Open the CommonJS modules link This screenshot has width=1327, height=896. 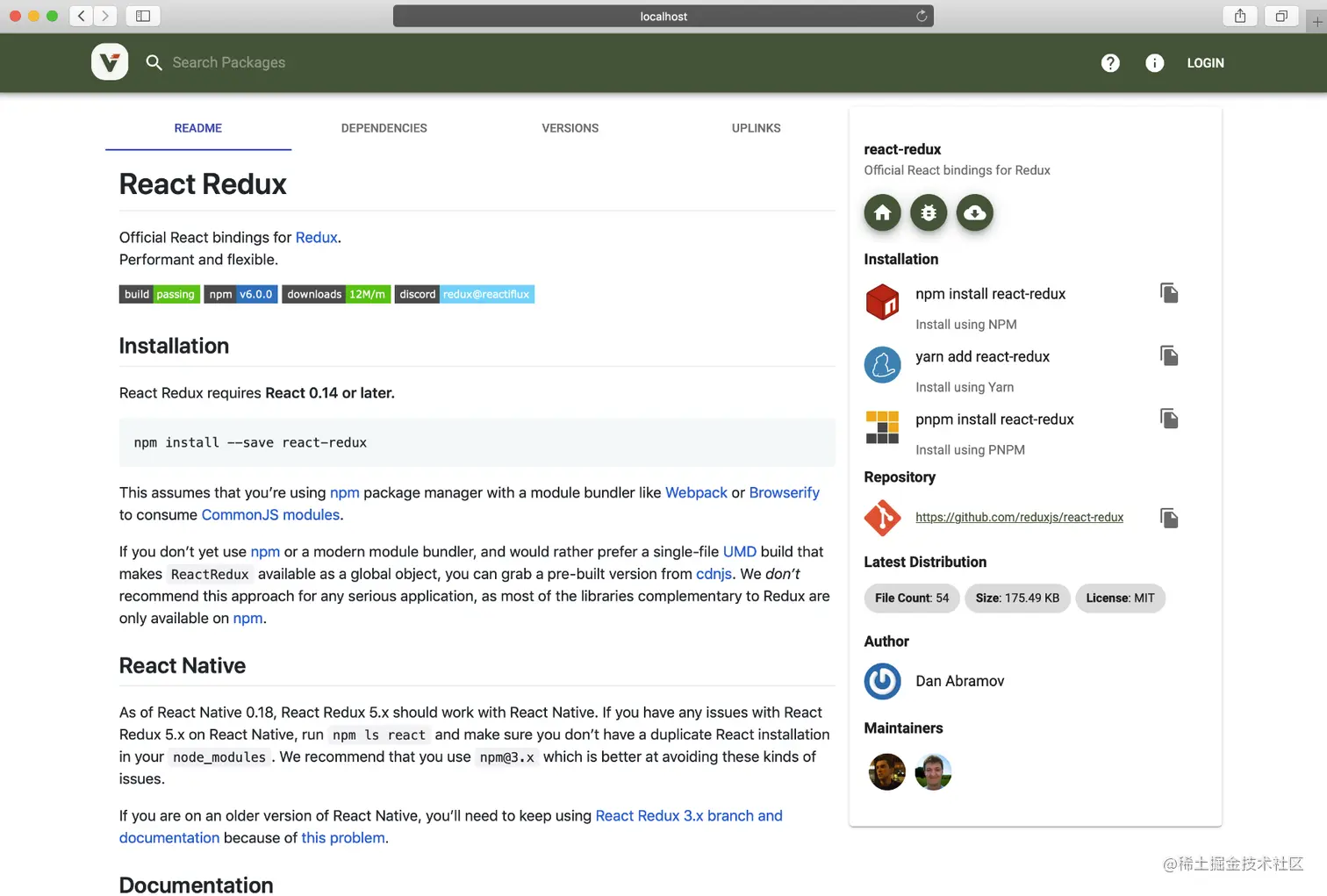coord(270,515)
